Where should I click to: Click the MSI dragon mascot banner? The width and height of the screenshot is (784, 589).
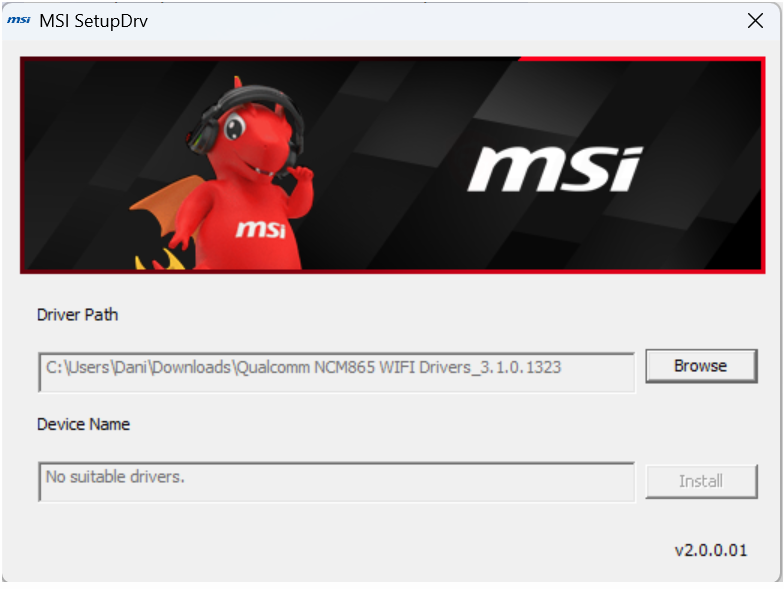(x=392, y=165)
